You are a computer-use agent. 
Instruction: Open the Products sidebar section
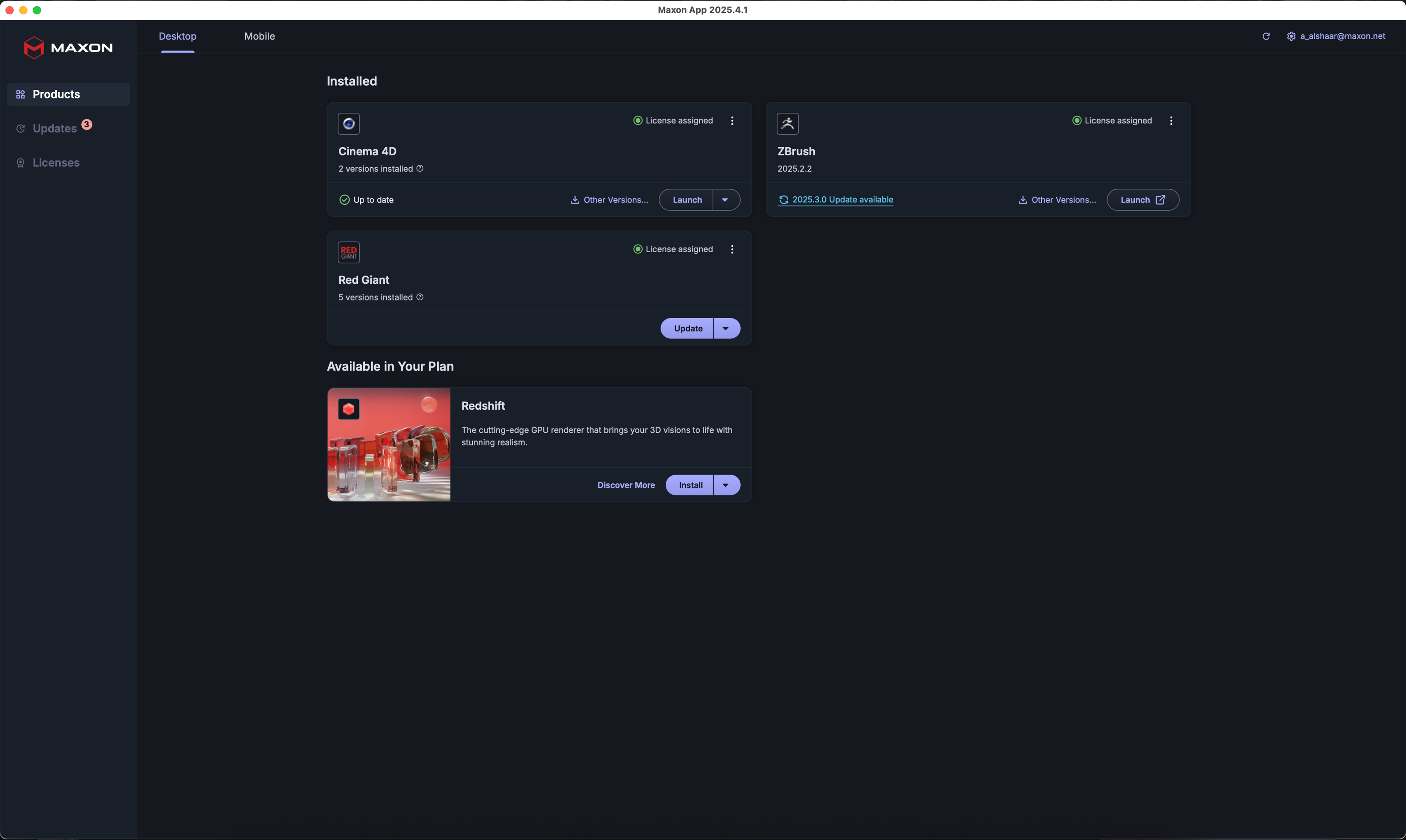coord(68,94)
